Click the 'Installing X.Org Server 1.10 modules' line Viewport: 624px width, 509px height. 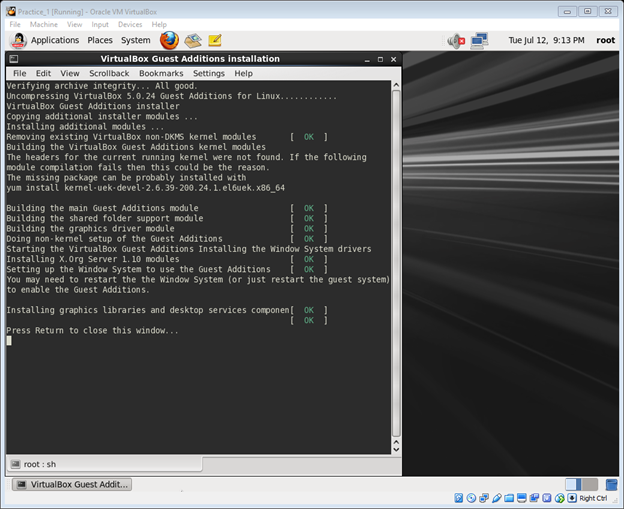point(93,259)
